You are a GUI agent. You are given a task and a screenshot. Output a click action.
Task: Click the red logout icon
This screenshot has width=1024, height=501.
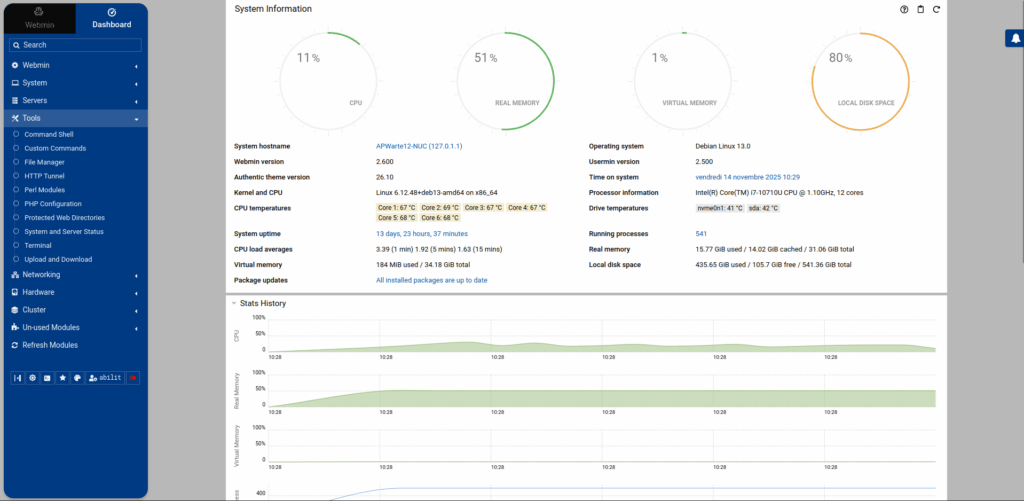(133, 378)
